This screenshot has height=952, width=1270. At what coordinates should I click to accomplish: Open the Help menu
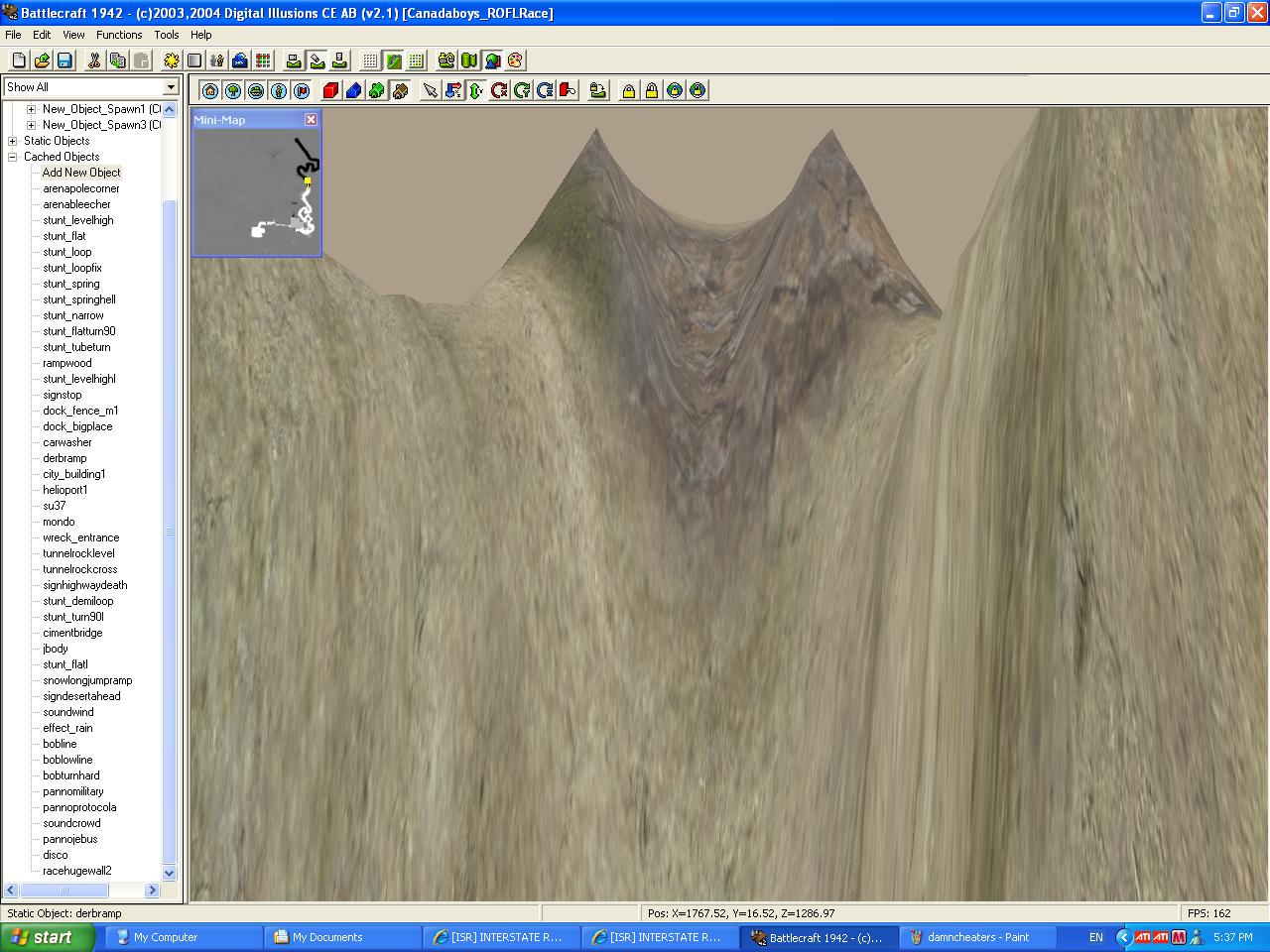[201, 35]
